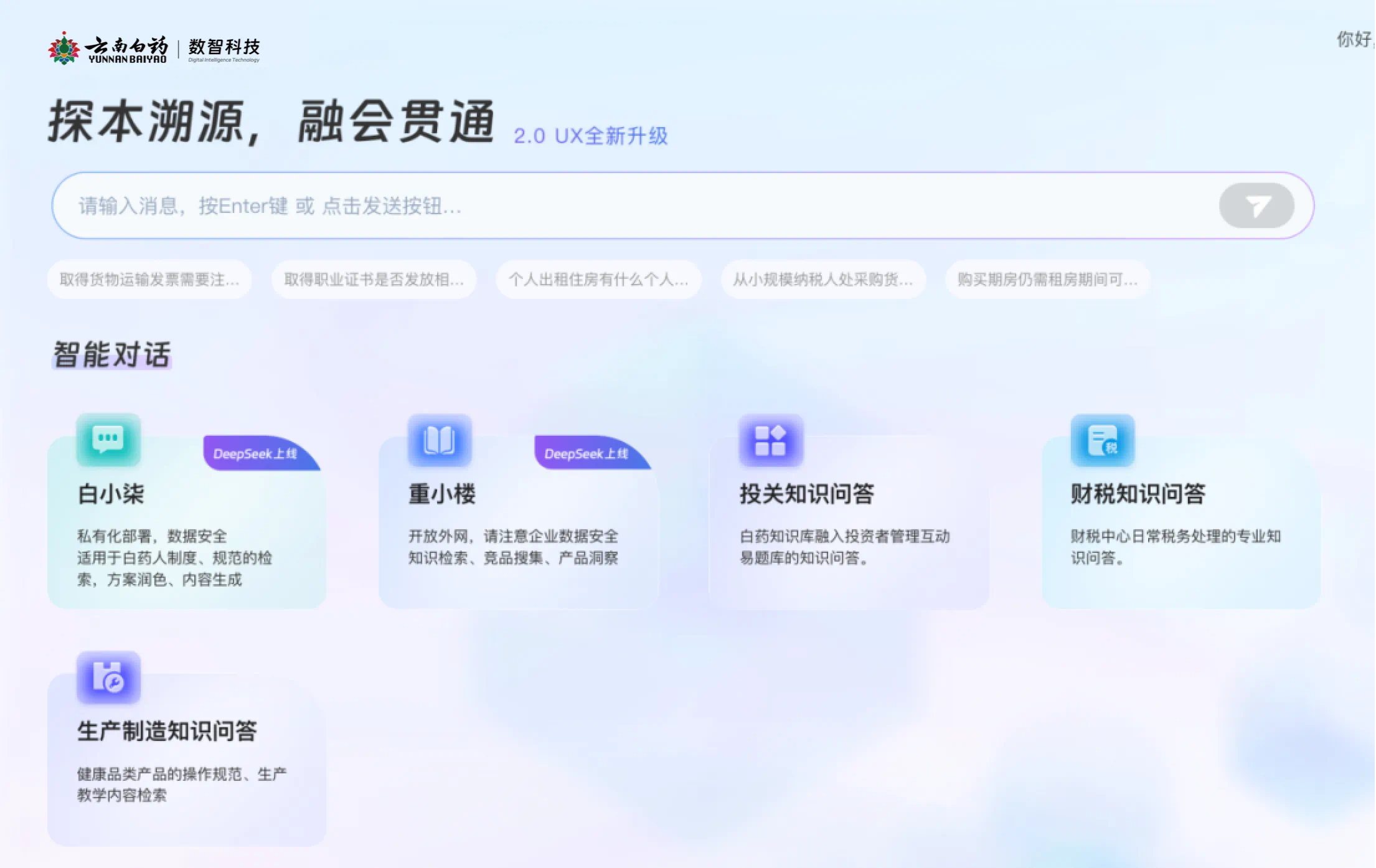Click description 财税中心日常税务处理的专业知识问答

pos(1176,547)
